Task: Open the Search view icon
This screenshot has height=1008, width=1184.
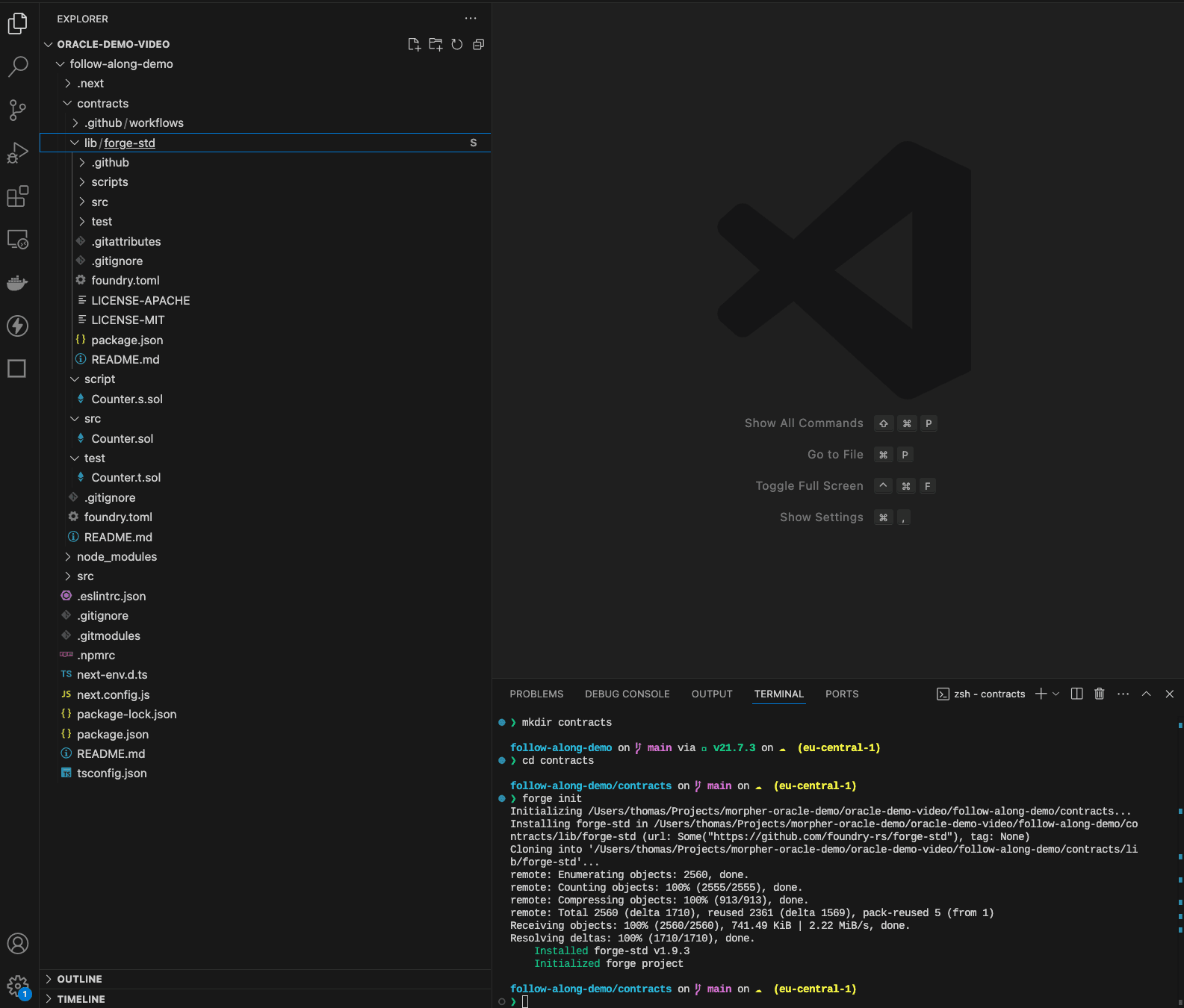Action: (18, 67)
